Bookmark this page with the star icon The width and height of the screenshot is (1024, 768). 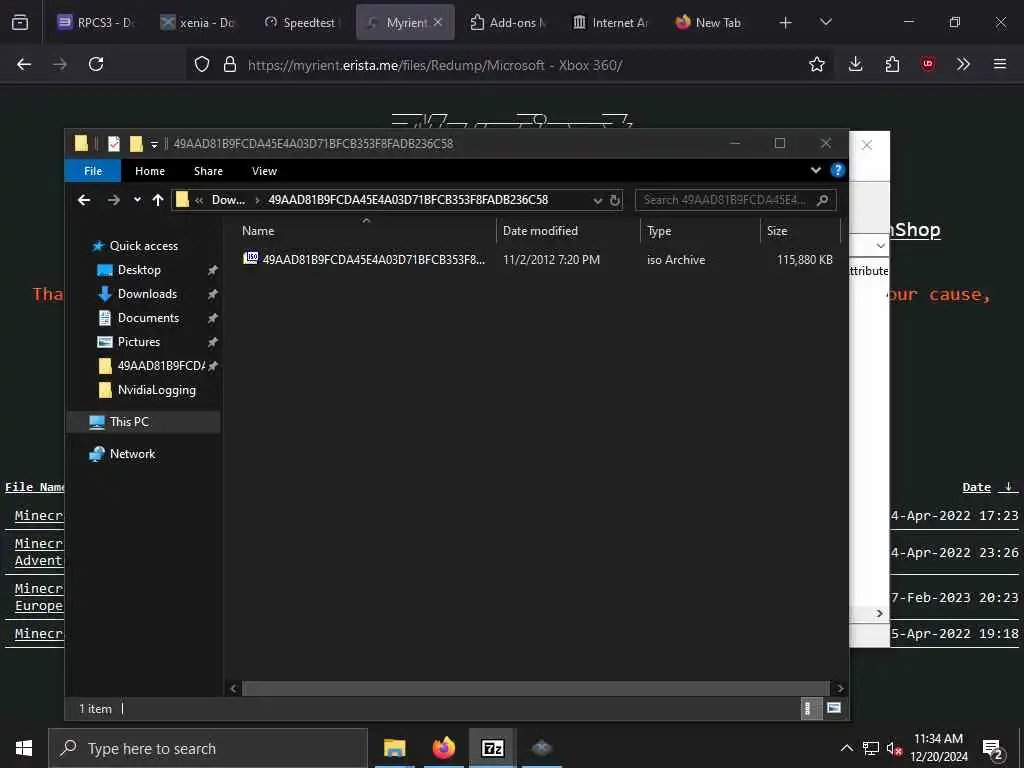click(816, 64)
